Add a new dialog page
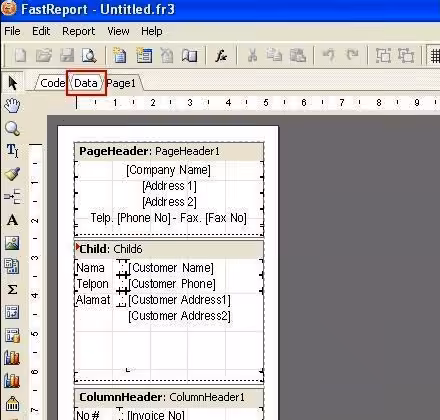440x420 pixels. [x=144, y=56]
